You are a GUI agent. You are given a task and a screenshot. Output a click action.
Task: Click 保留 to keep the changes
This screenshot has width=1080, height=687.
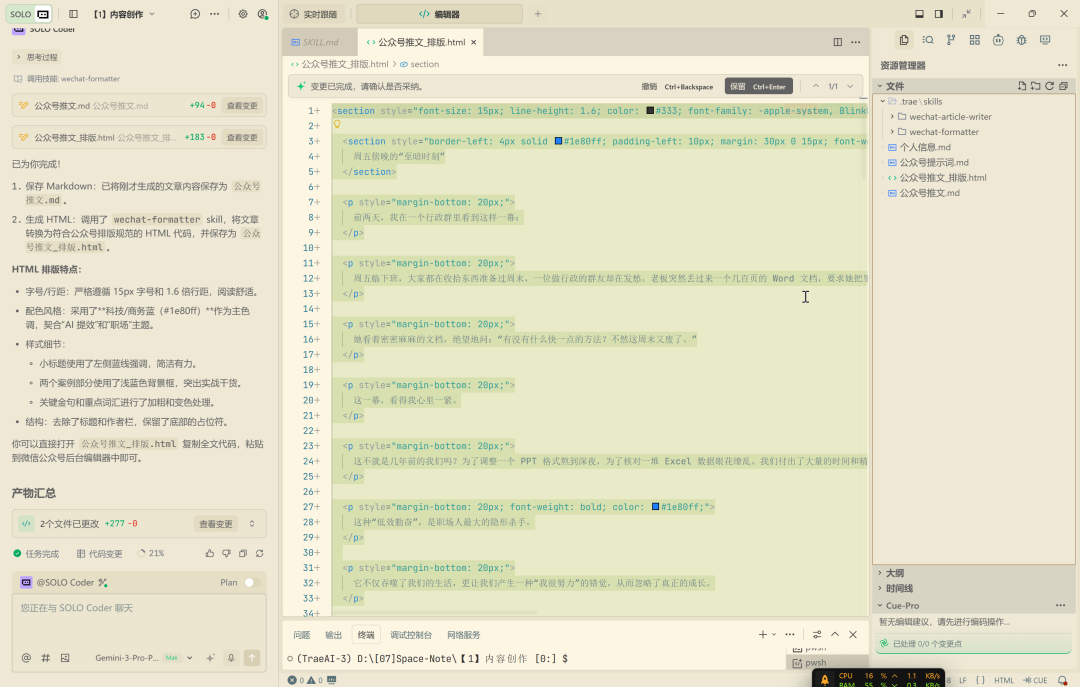(758, 87)
